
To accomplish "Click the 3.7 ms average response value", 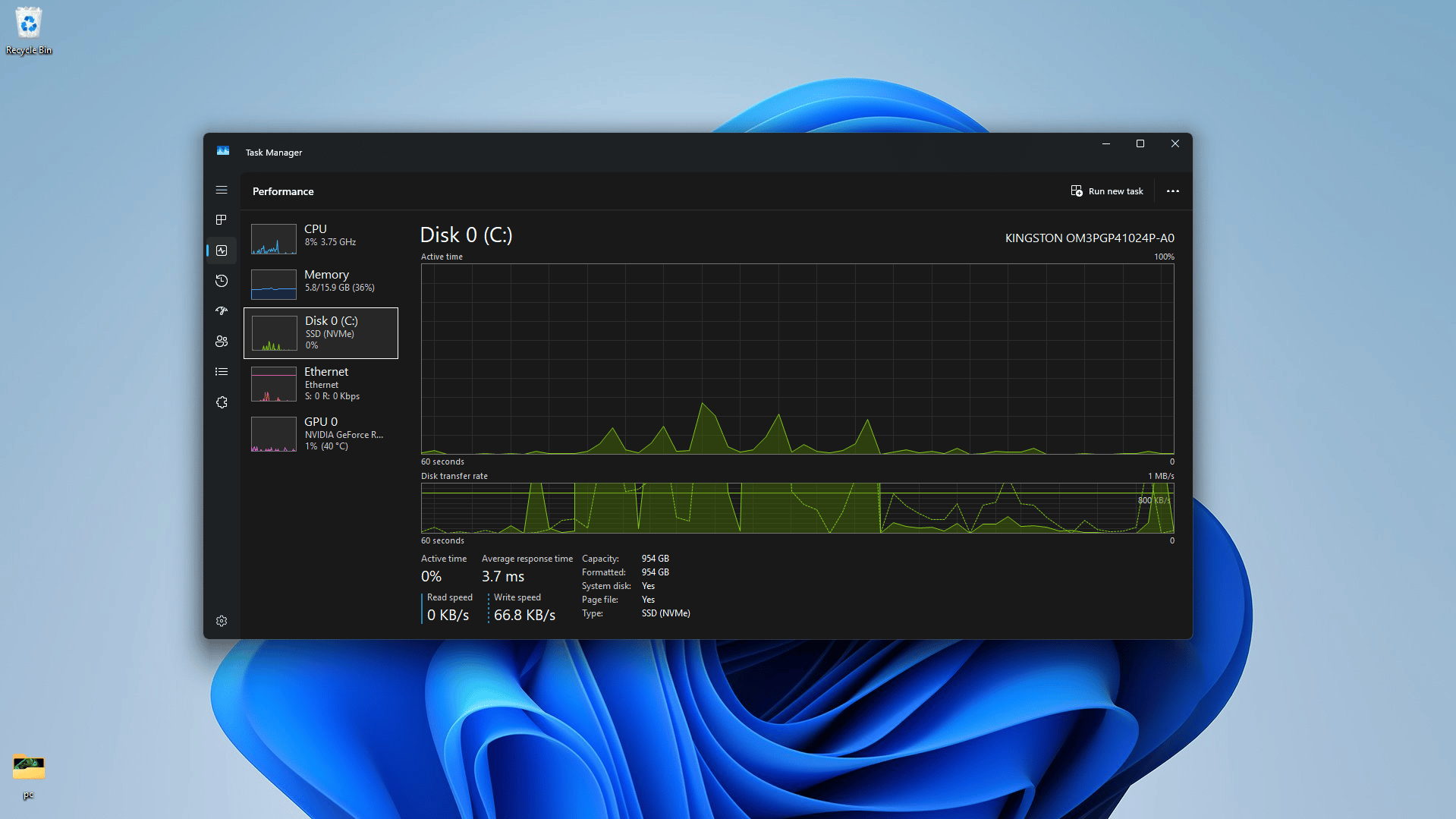I will pos(503,577).
